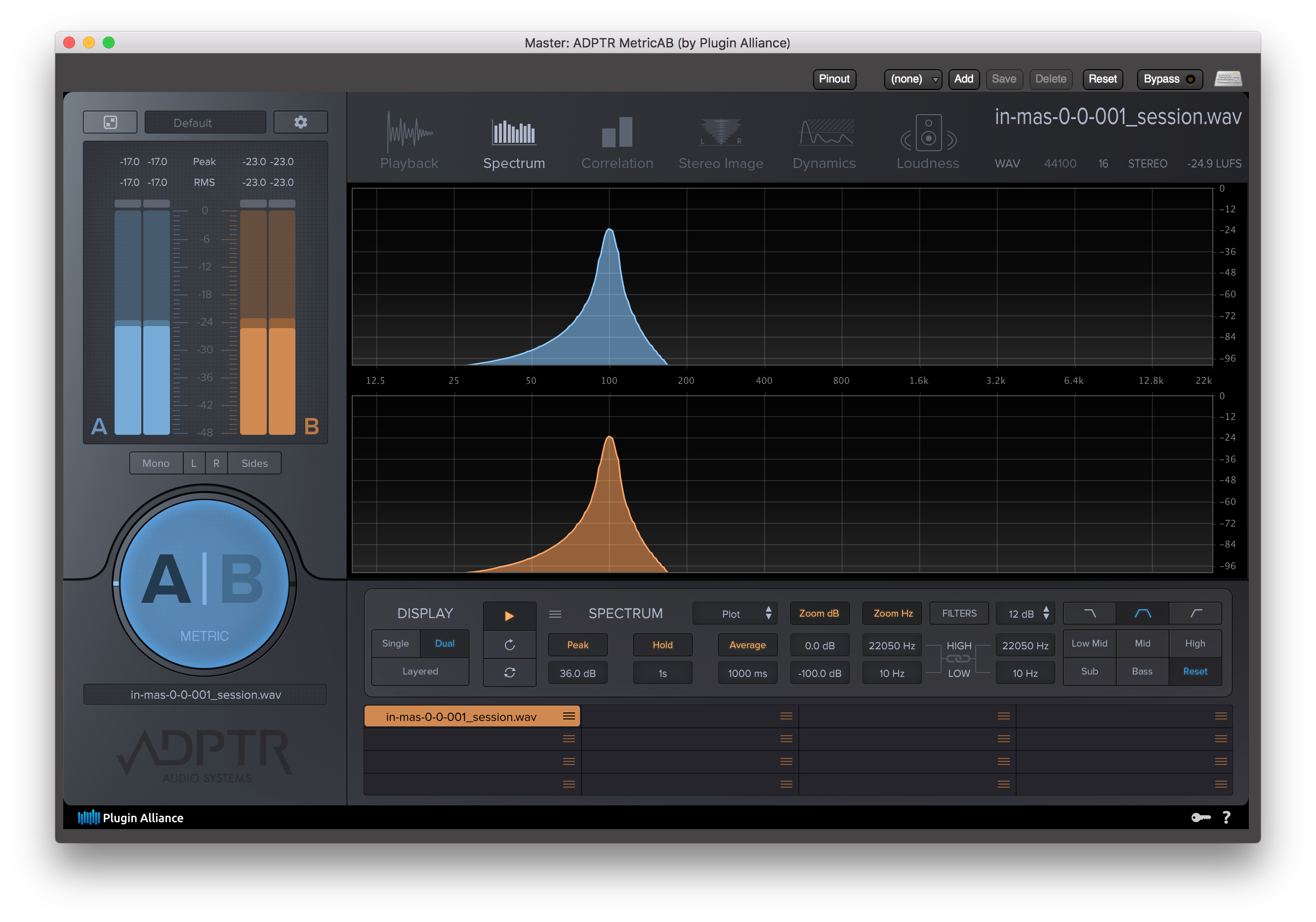Open menu of bottom-row first-column empty slot
Viewport: 1316px width, 922px height.
[x=569, y=784]
